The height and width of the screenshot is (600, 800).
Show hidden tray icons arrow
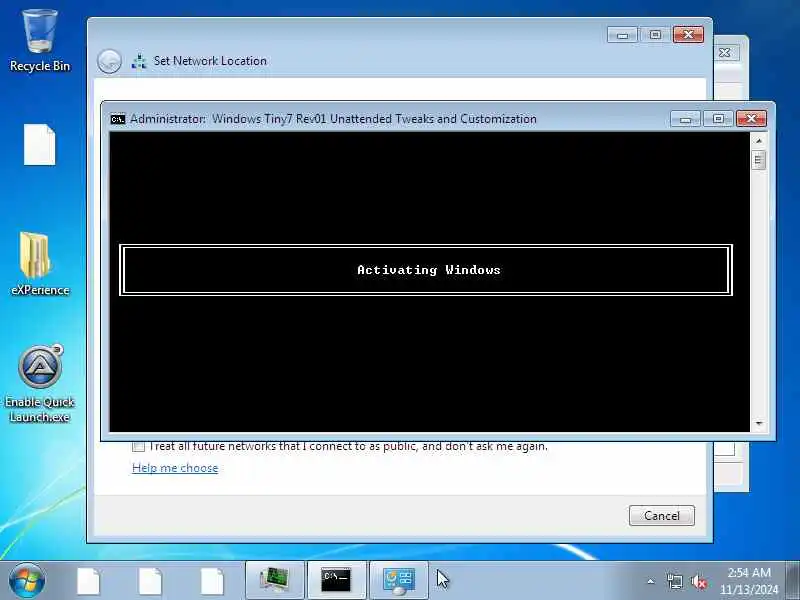point(651,581)
